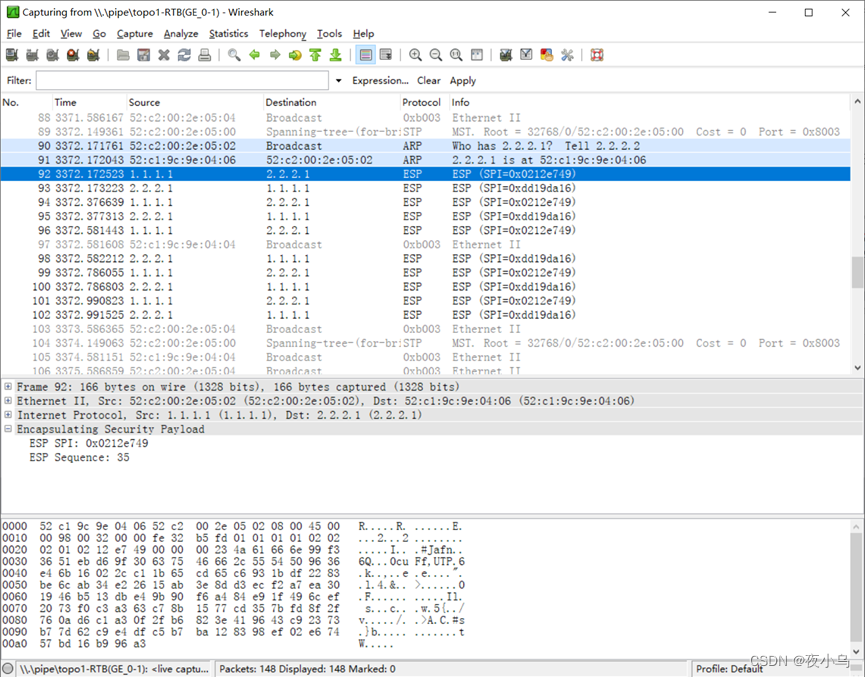Screen dimensions: 865x677
Task: Reload this capture file icon
Action: pyautogui.click(x=184, y=55)
